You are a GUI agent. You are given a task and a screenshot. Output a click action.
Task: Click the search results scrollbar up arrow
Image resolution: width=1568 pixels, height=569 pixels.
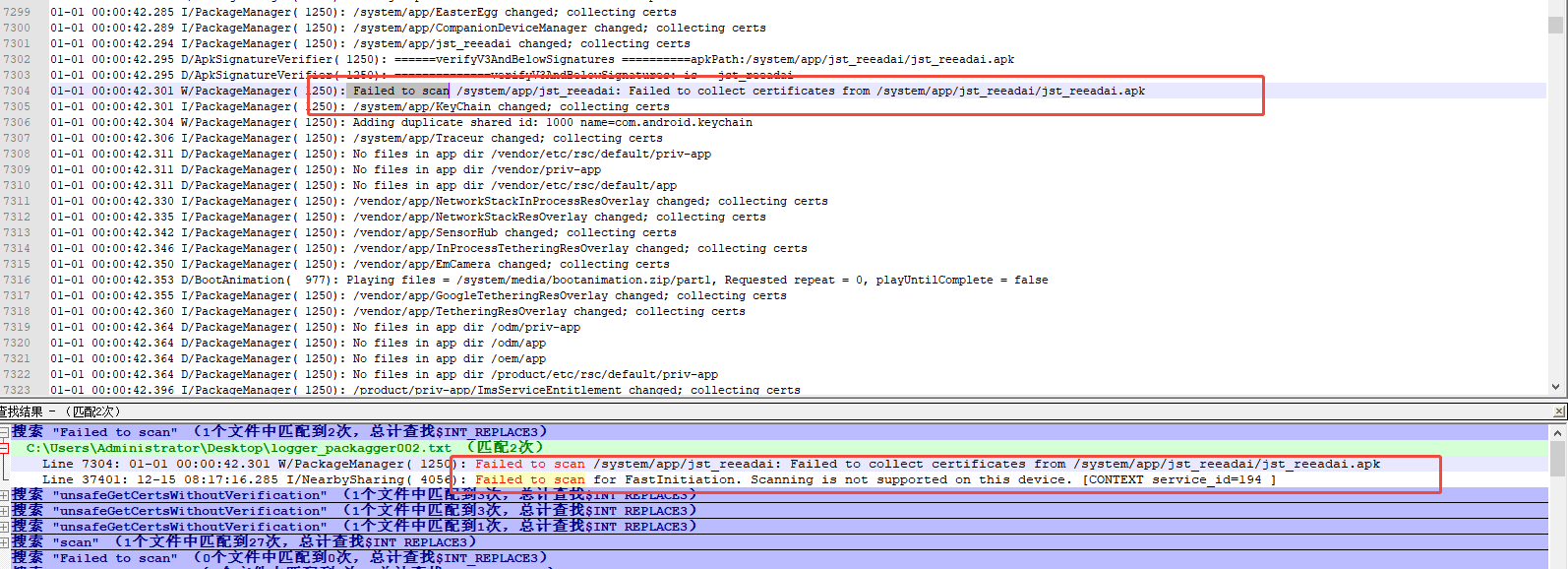click(1557, 432)
